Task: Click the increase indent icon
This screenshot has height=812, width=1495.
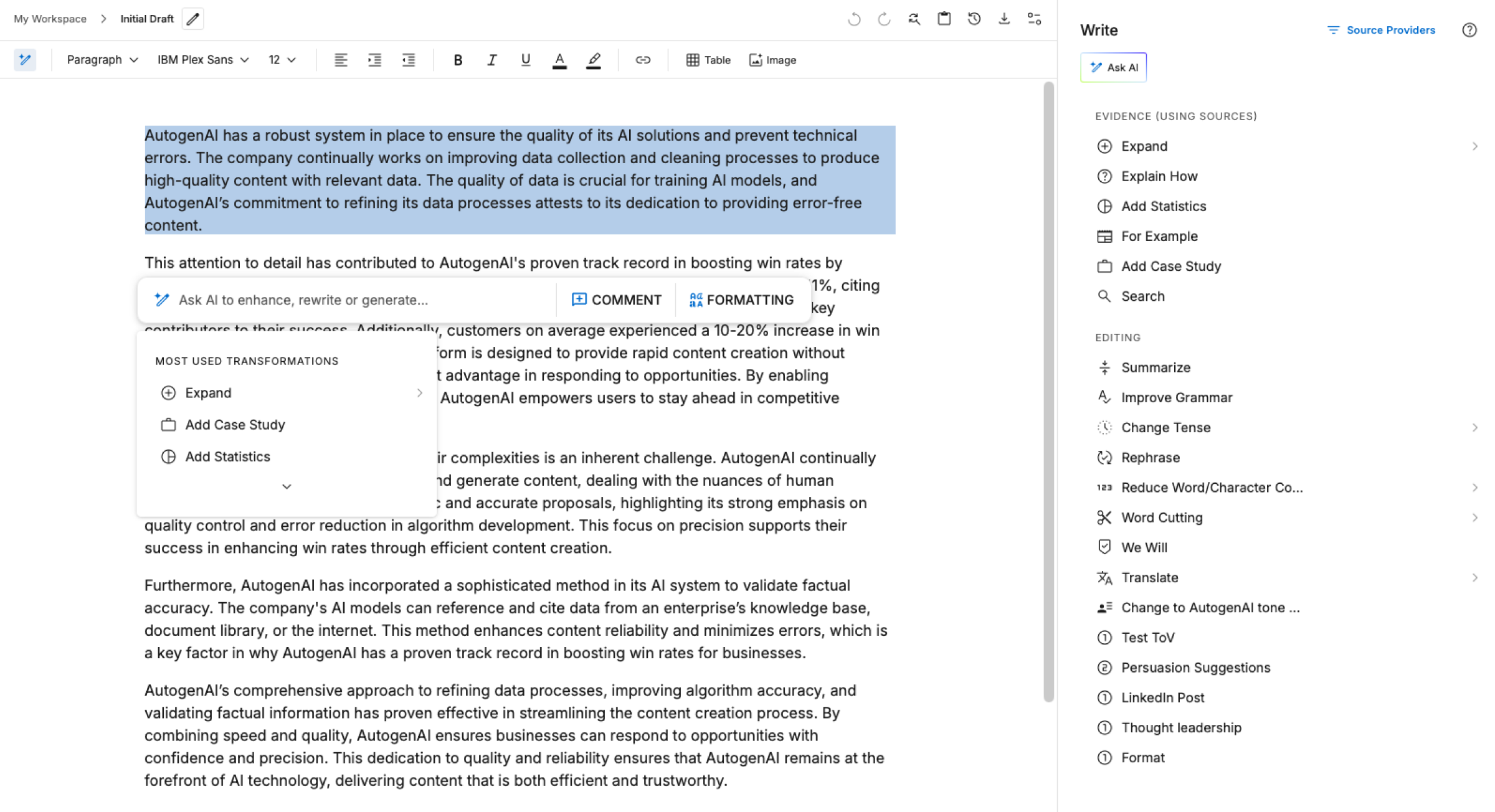Action: [x=374, y=60]
